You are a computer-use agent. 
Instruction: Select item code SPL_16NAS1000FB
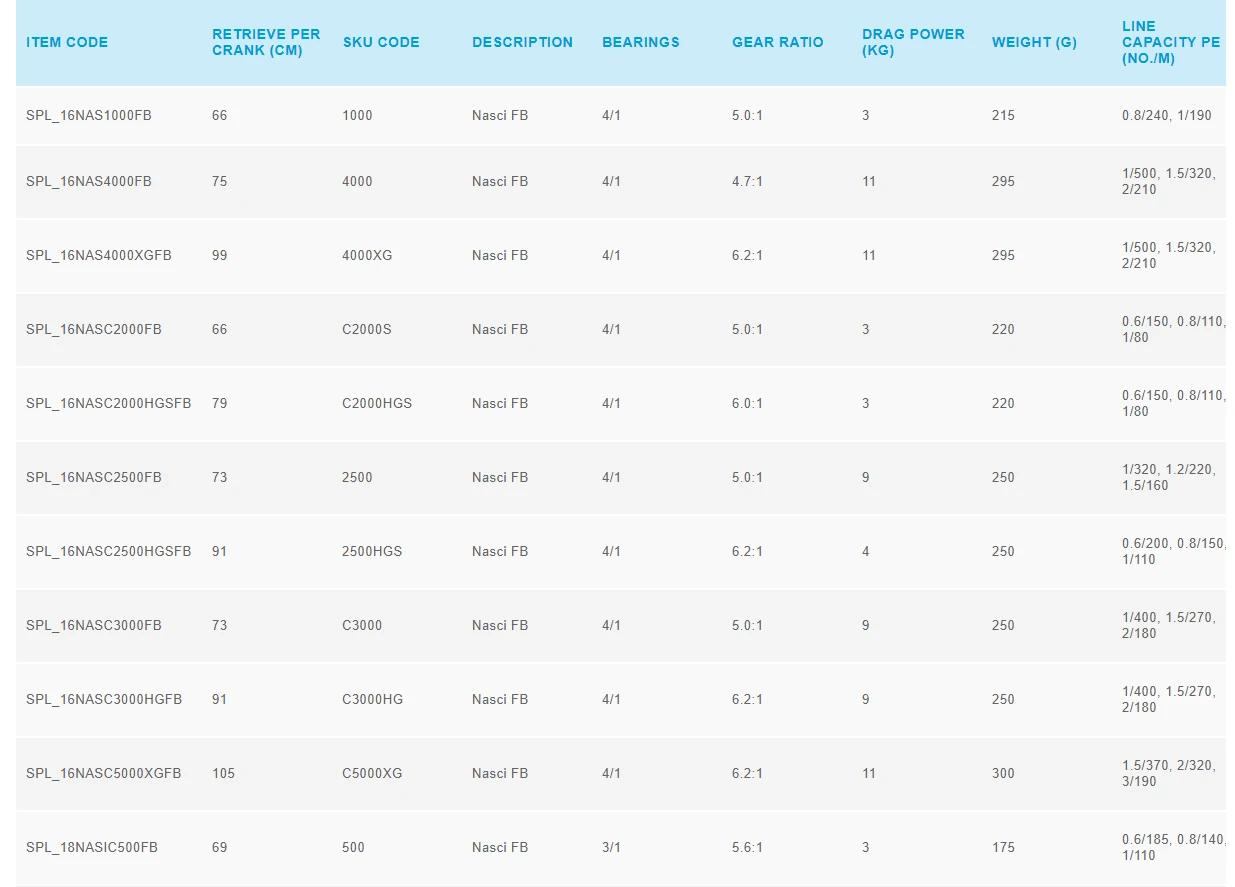89,115
